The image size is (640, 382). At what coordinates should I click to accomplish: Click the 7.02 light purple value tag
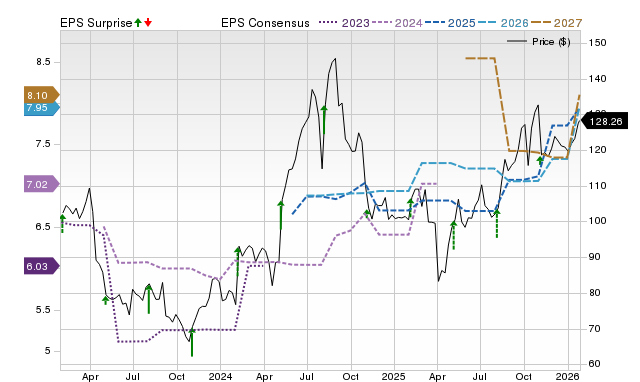pos(42,184)
